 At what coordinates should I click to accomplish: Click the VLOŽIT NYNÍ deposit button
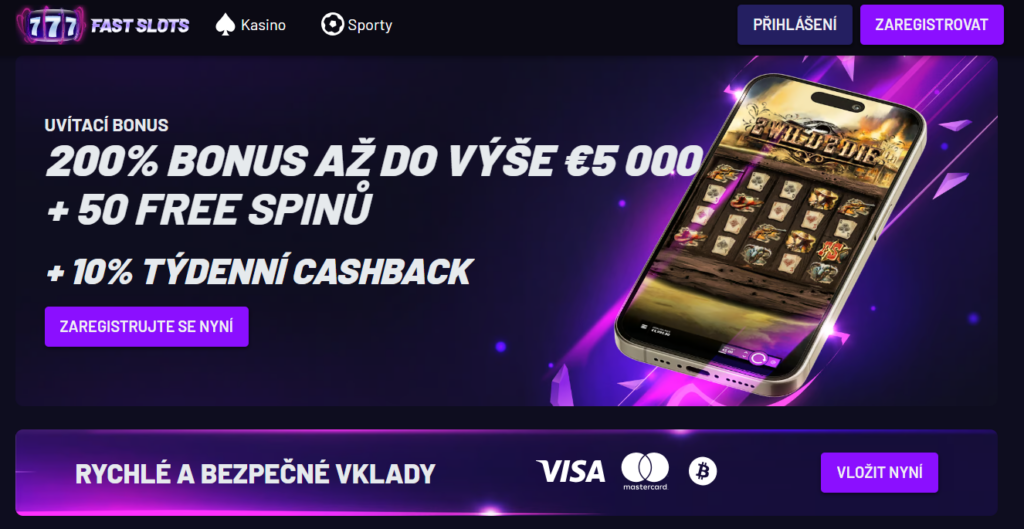tap(879, 472)
